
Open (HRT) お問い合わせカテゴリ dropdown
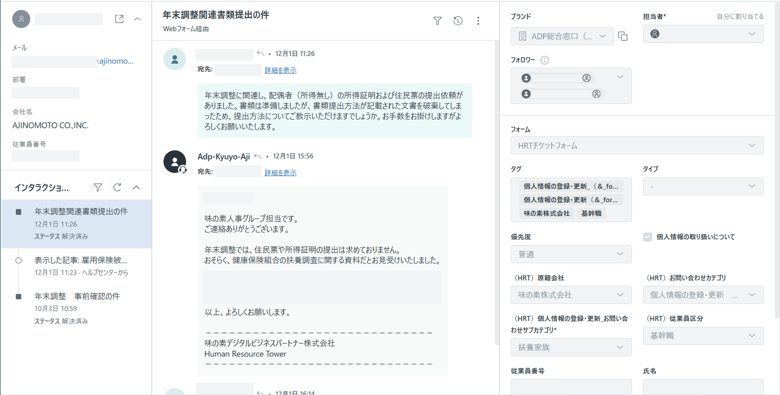tap(703, 295)
